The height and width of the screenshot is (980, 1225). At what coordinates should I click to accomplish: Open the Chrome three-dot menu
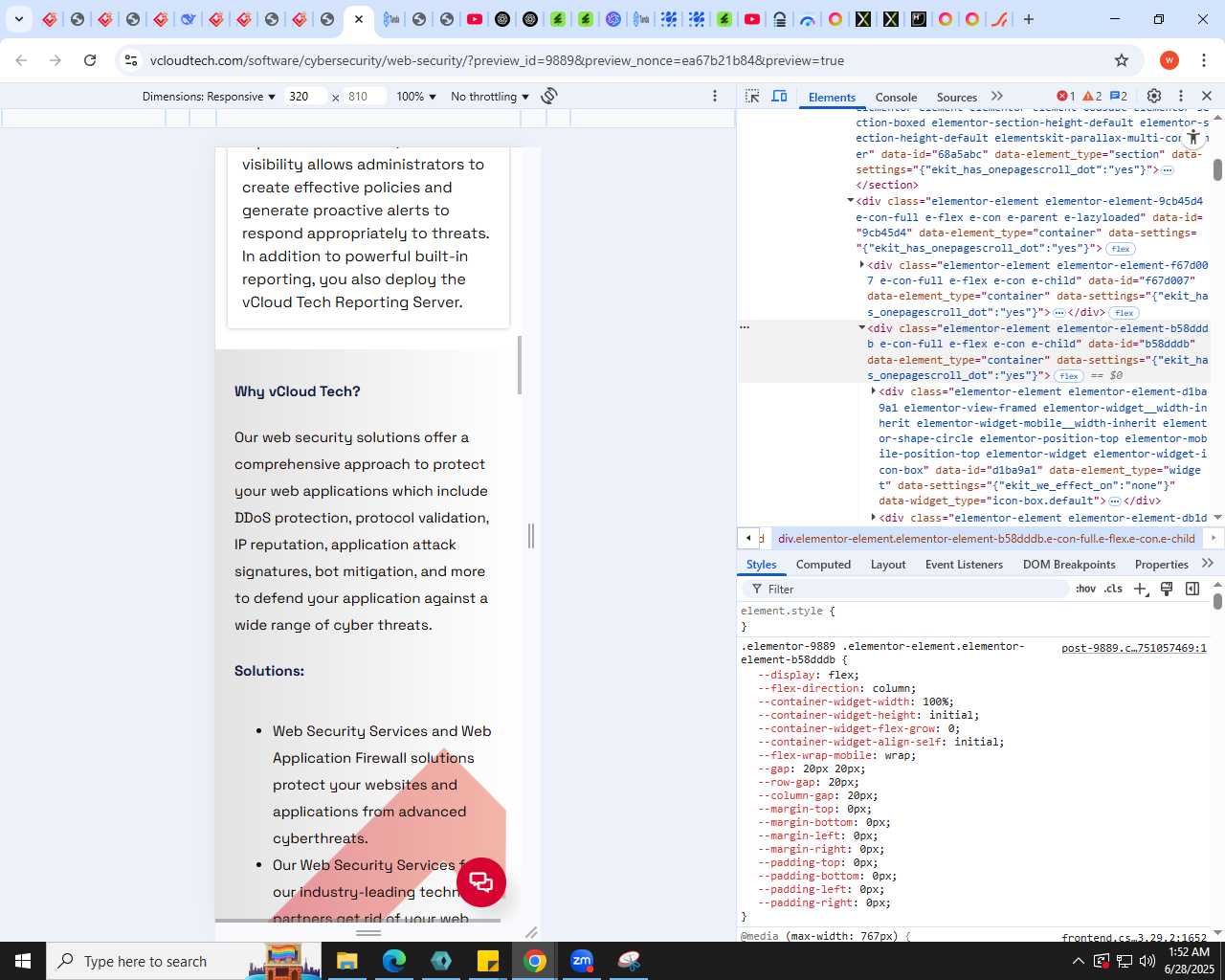pyautogui.click(x=1204, y=60)
